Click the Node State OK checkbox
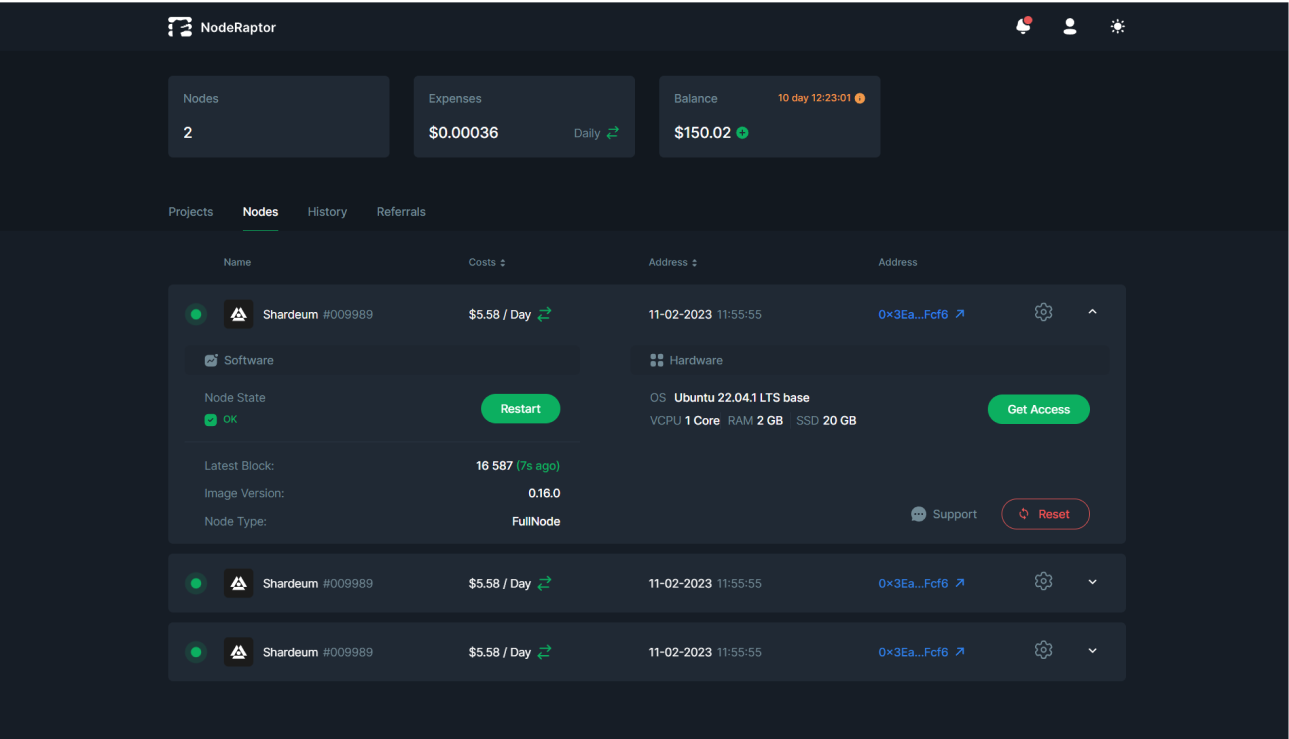The image size is (1289, 739). click(x=210, y=420)
